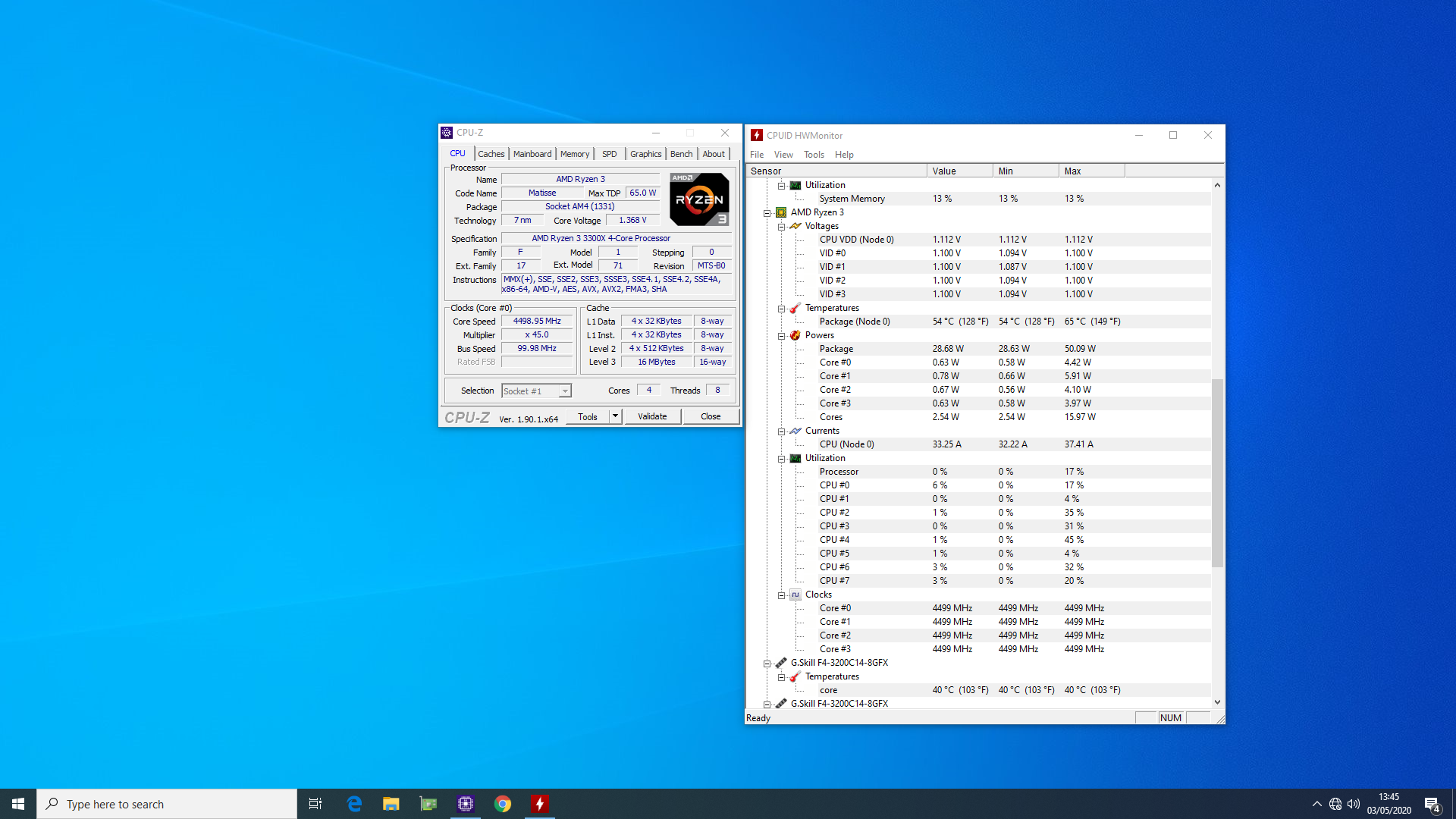Image resolution: width=1456 pixels, height=819 pixels.
Task: Open the Help menu in HWMonitor
Action: 844,154
